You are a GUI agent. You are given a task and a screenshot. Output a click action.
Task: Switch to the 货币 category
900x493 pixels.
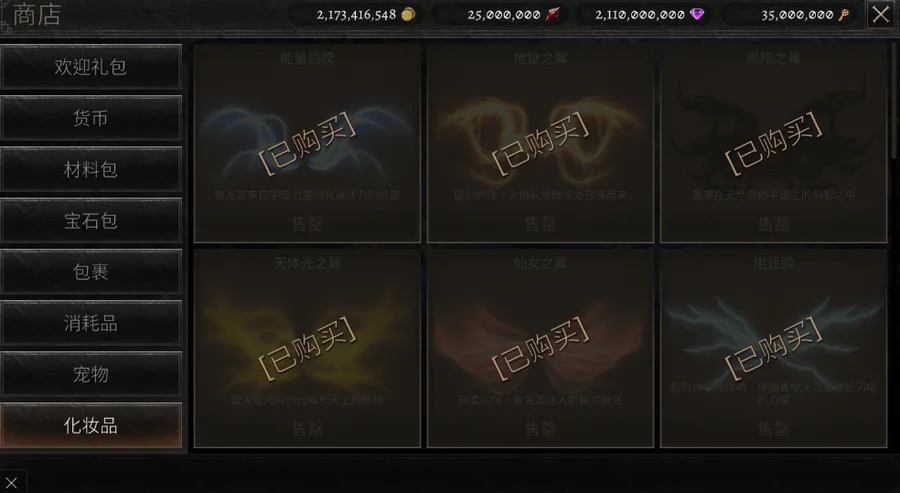click(91, 118)
